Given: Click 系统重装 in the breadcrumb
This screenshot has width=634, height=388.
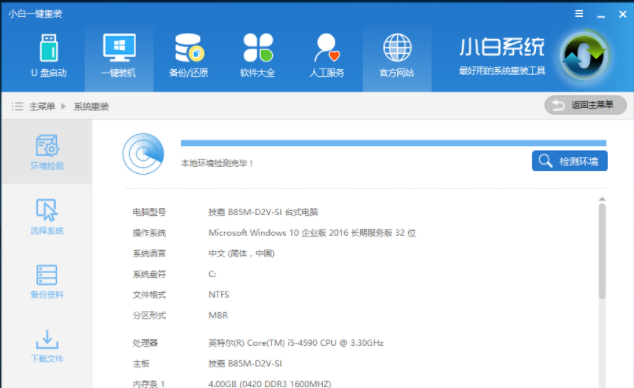Looking at the screenshot, I should (x=91, y=106).
